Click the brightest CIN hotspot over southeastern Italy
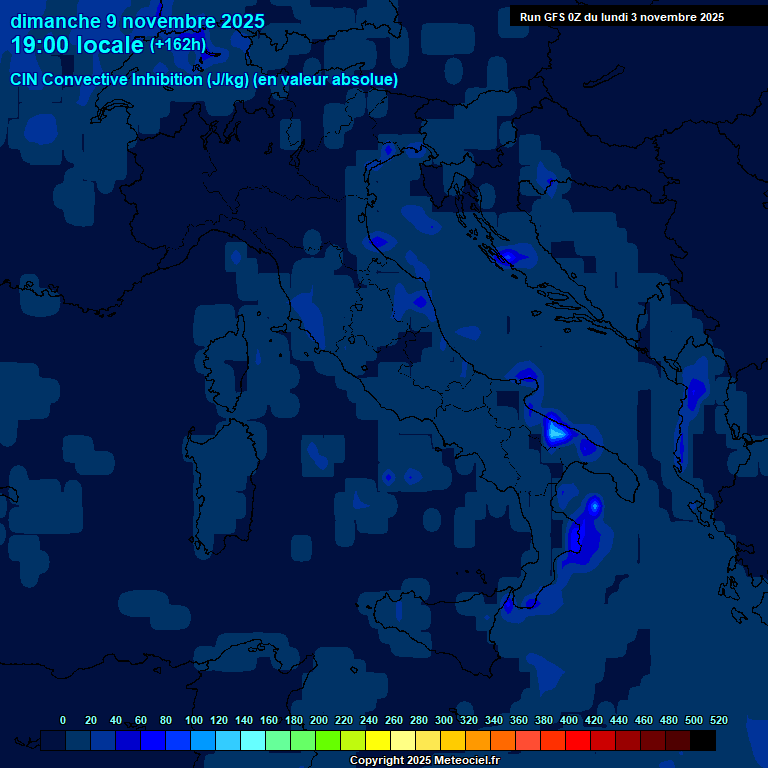This screenshot has width=768, height=768. (x=555, y=431)
